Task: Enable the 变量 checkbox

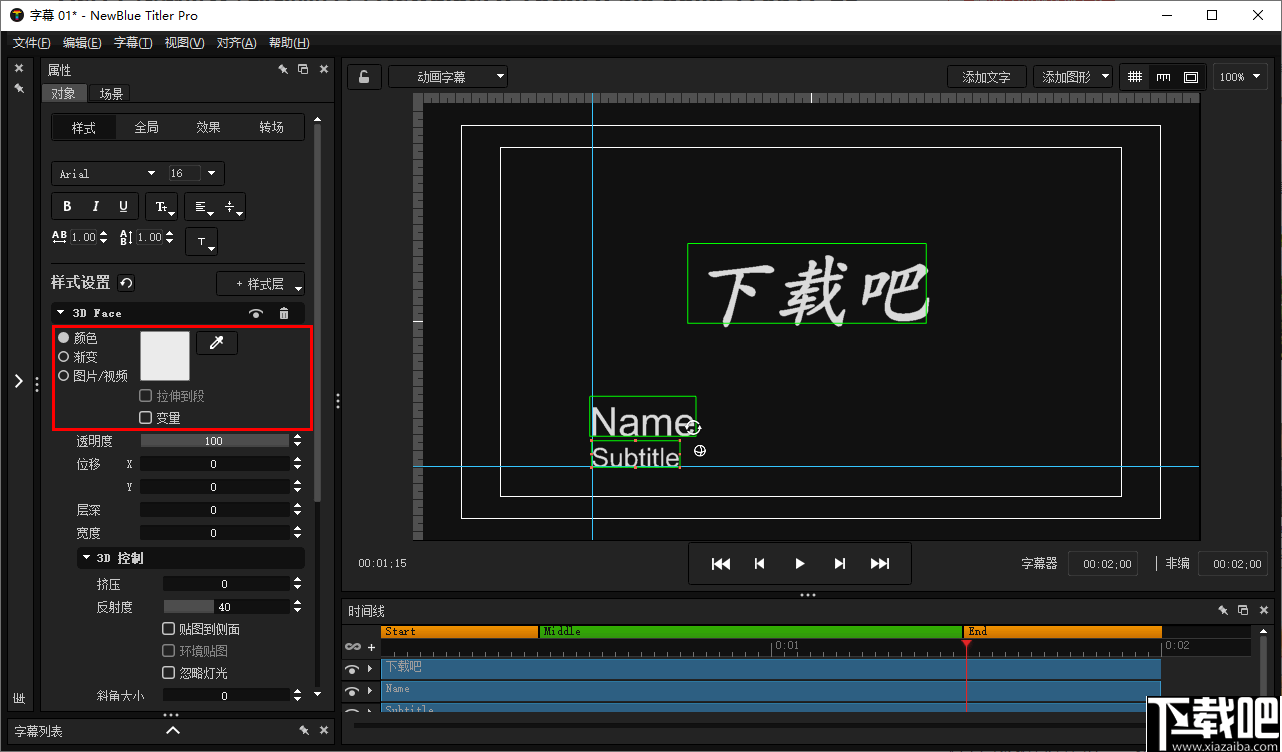Action: click(145, 417)
